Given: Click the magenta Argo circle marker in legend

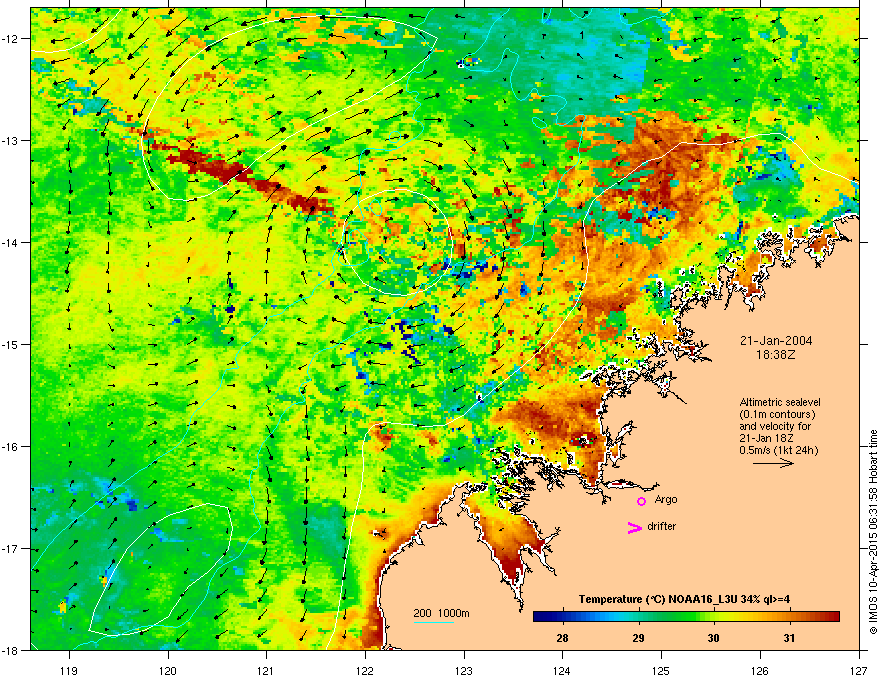Looking at the screenshot, I should point(641,501).
